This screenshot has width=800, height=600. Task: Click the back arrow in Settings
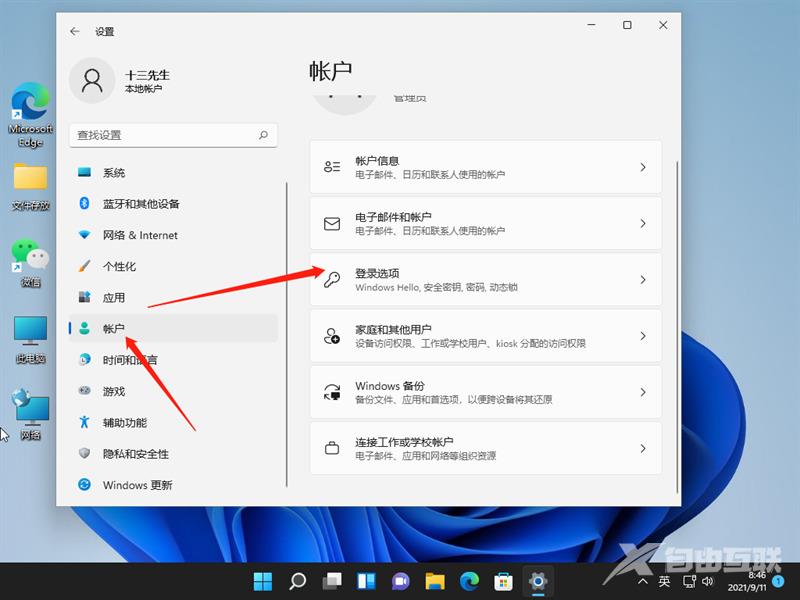coord(74,31)
